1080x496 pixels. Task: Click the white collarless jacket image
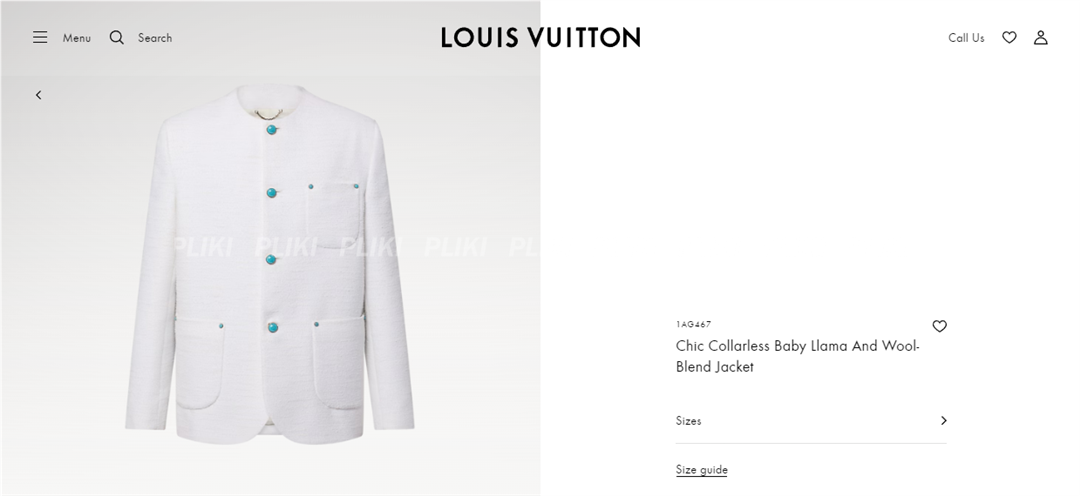coord(270,264)
